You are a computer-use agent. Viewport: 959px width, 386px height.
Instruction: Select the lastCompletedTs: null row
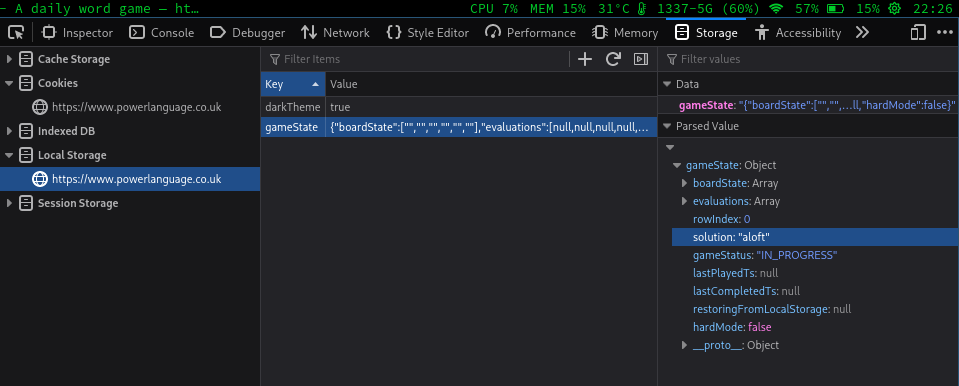pyautogui.click(x=815, y=291)
